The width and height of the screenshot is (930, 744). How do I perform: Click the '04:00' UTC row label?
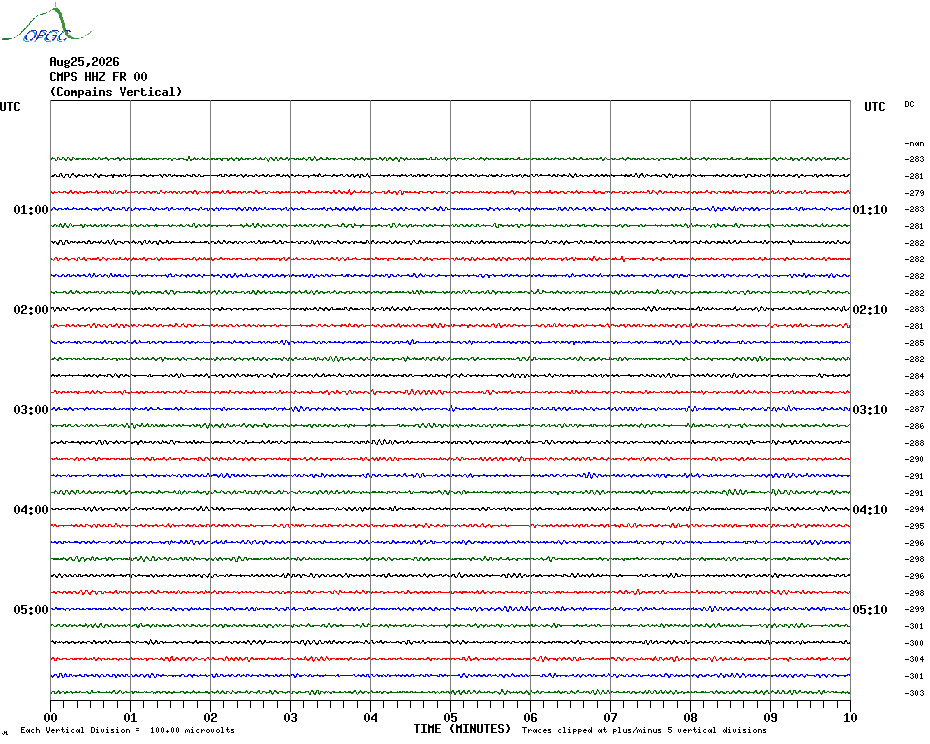(x=31, y=510)
